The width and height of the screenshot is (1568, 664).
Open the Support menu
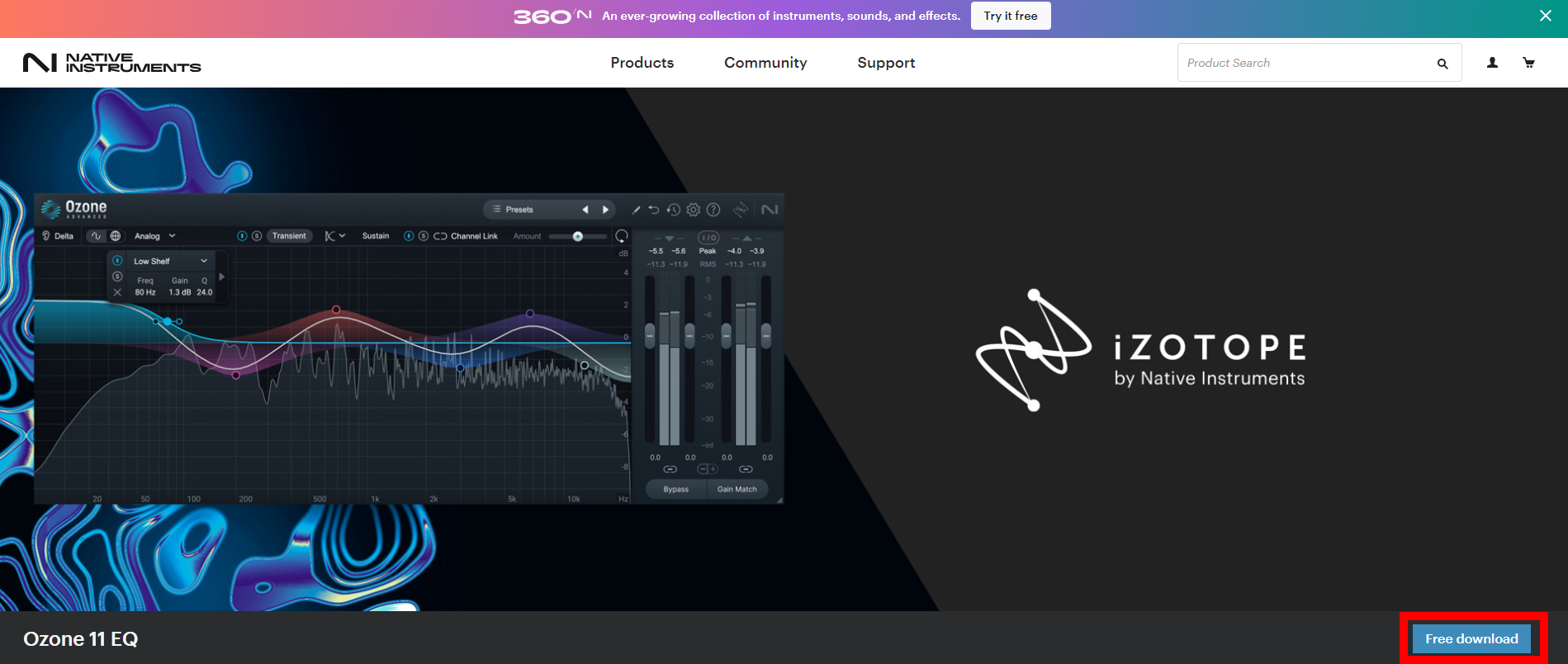coord(886,63)
